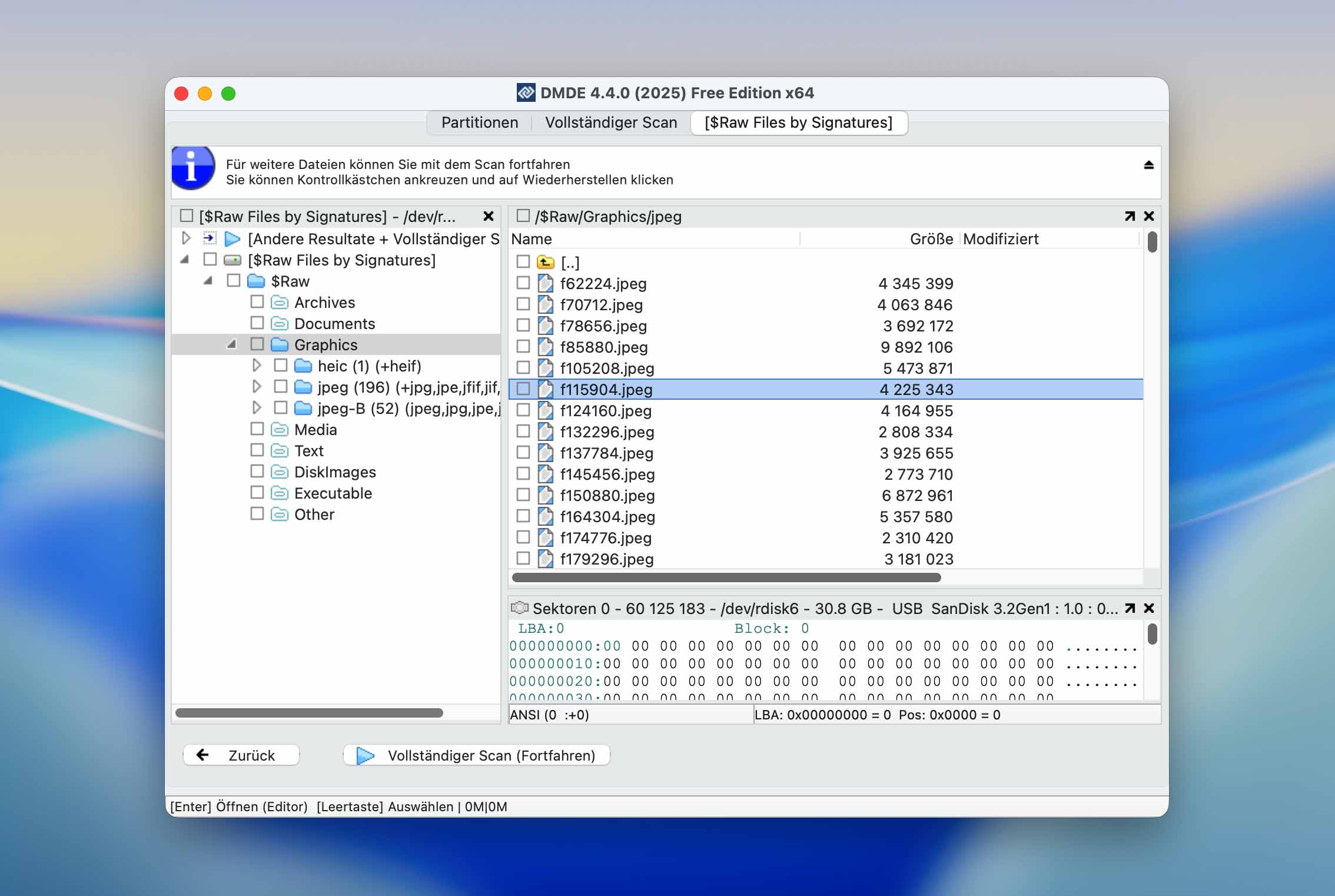Viewport: 1335px width, 896px height.
Task: Collapse the Graphics tree branch
Action: 233,344
